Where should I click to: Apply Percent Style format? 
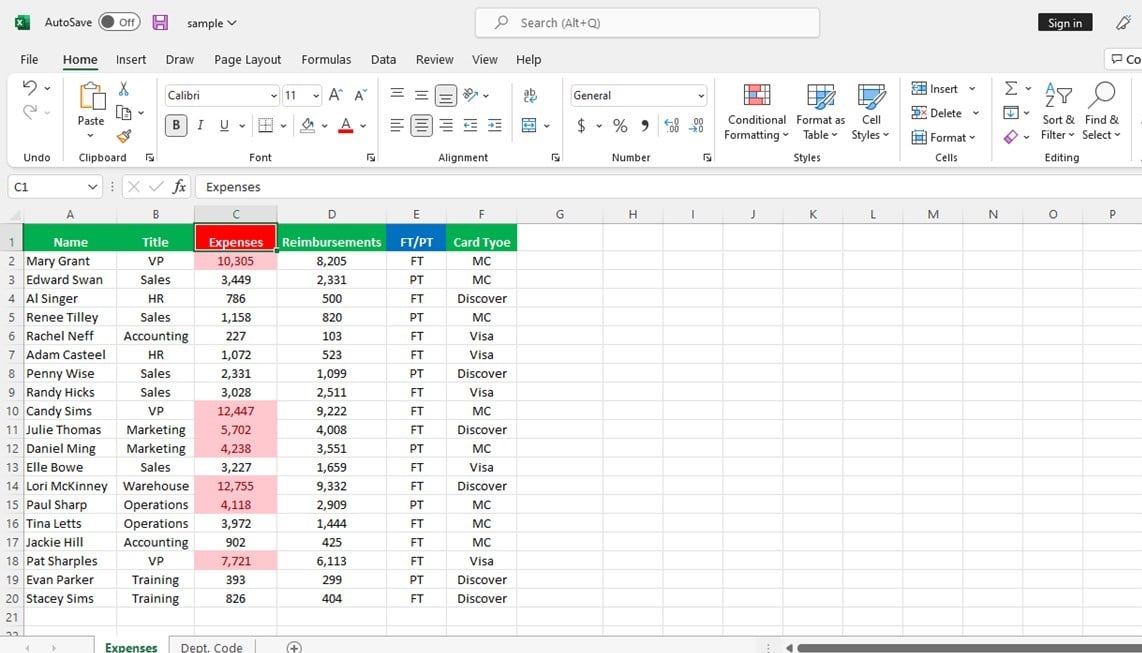pyautogui.click(x=620, y=125)
